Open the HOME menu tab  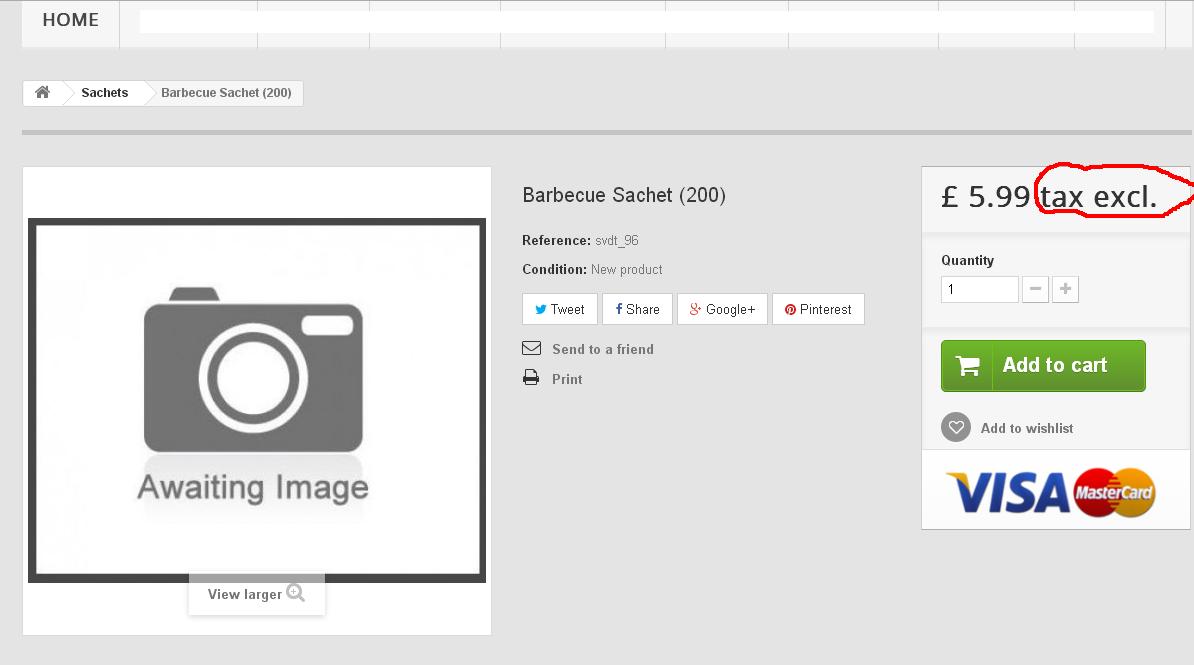(70, 21)
